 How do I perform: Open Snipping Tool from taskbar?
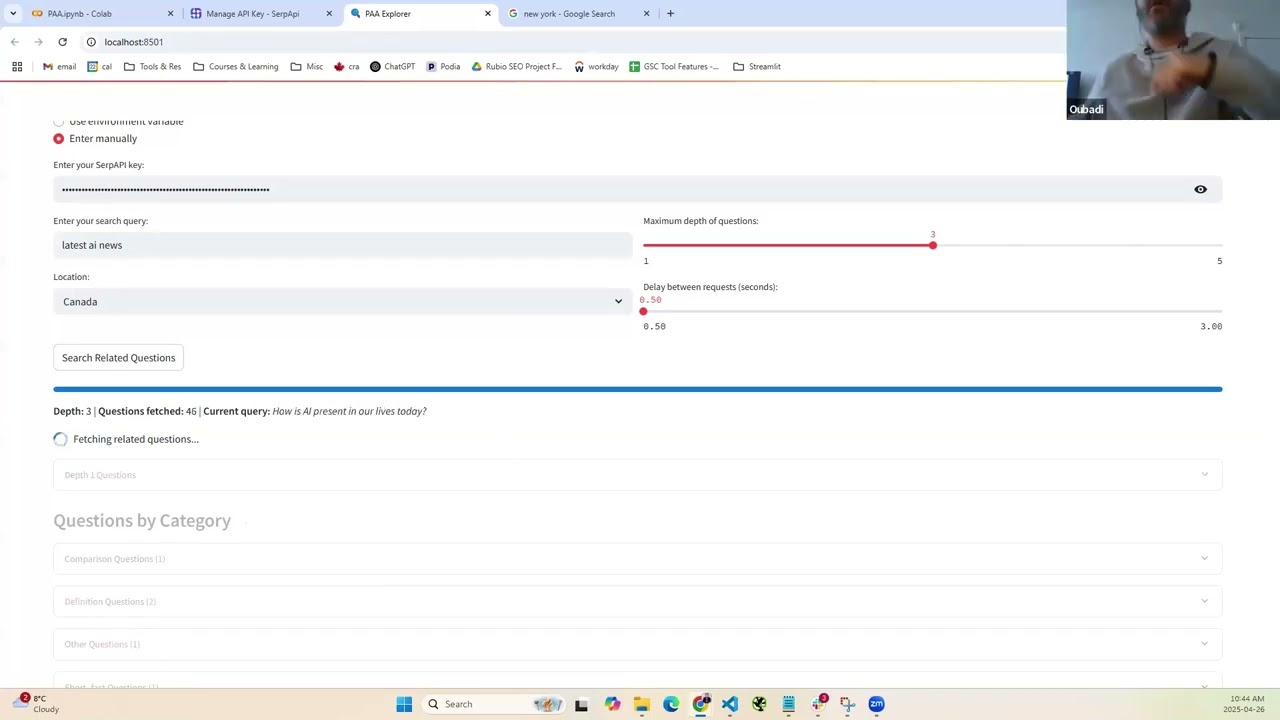[x=847, y=704]
